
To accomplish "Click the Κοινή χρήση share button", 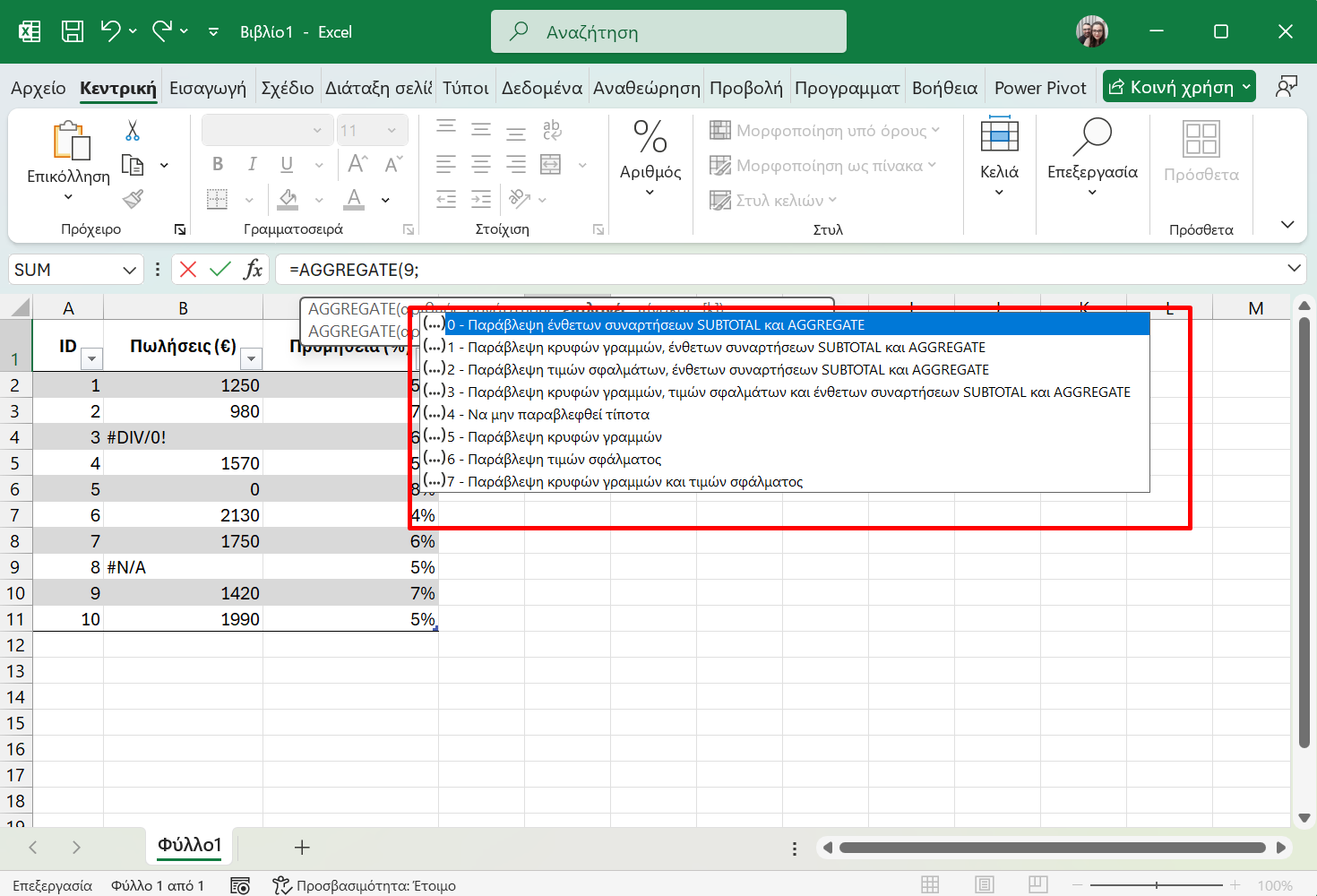I will coord(1170,87).
